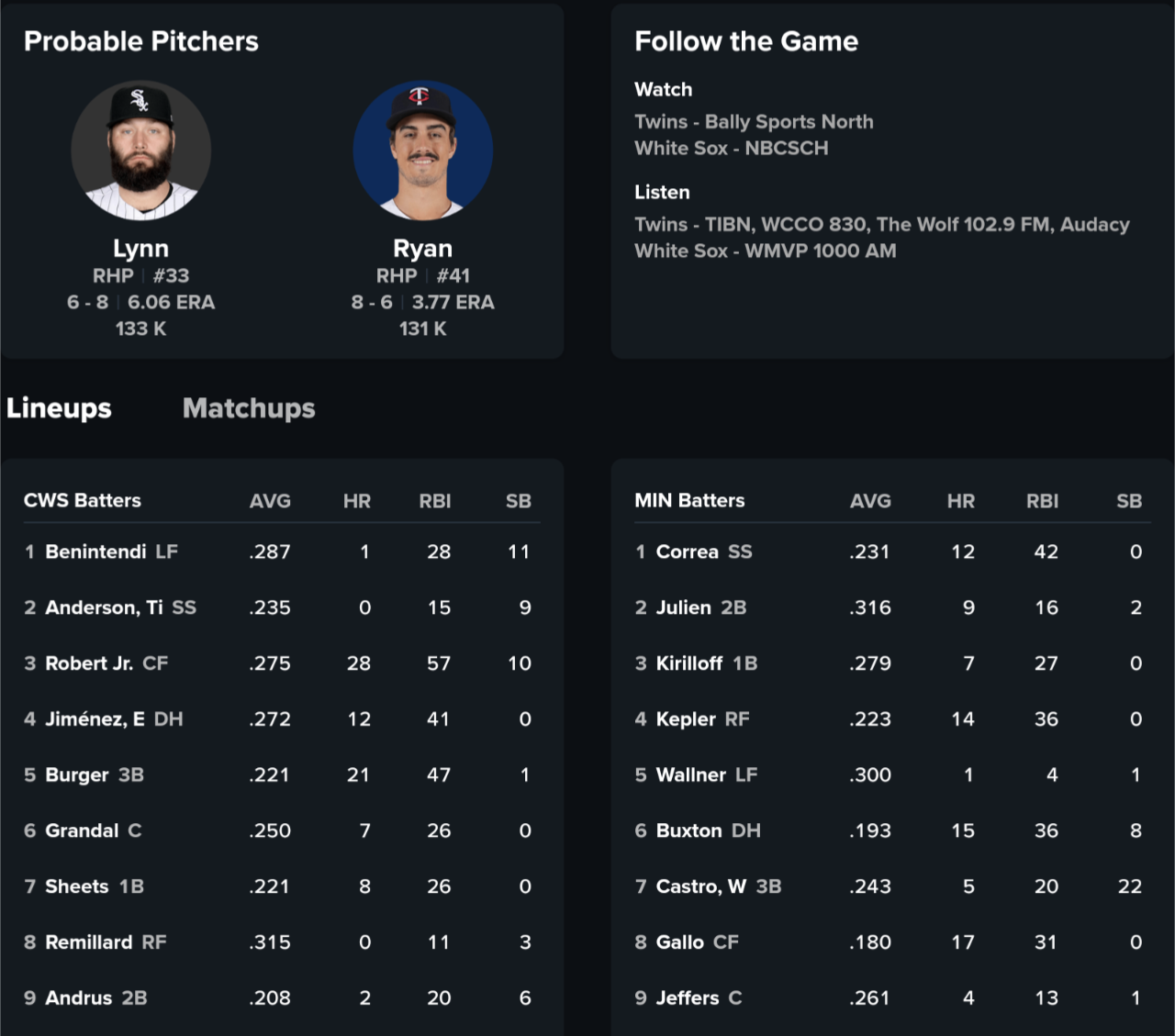Click Ryan's pitcher headshot photo
Screen dimensions: 1175x1036
[423, 150]
